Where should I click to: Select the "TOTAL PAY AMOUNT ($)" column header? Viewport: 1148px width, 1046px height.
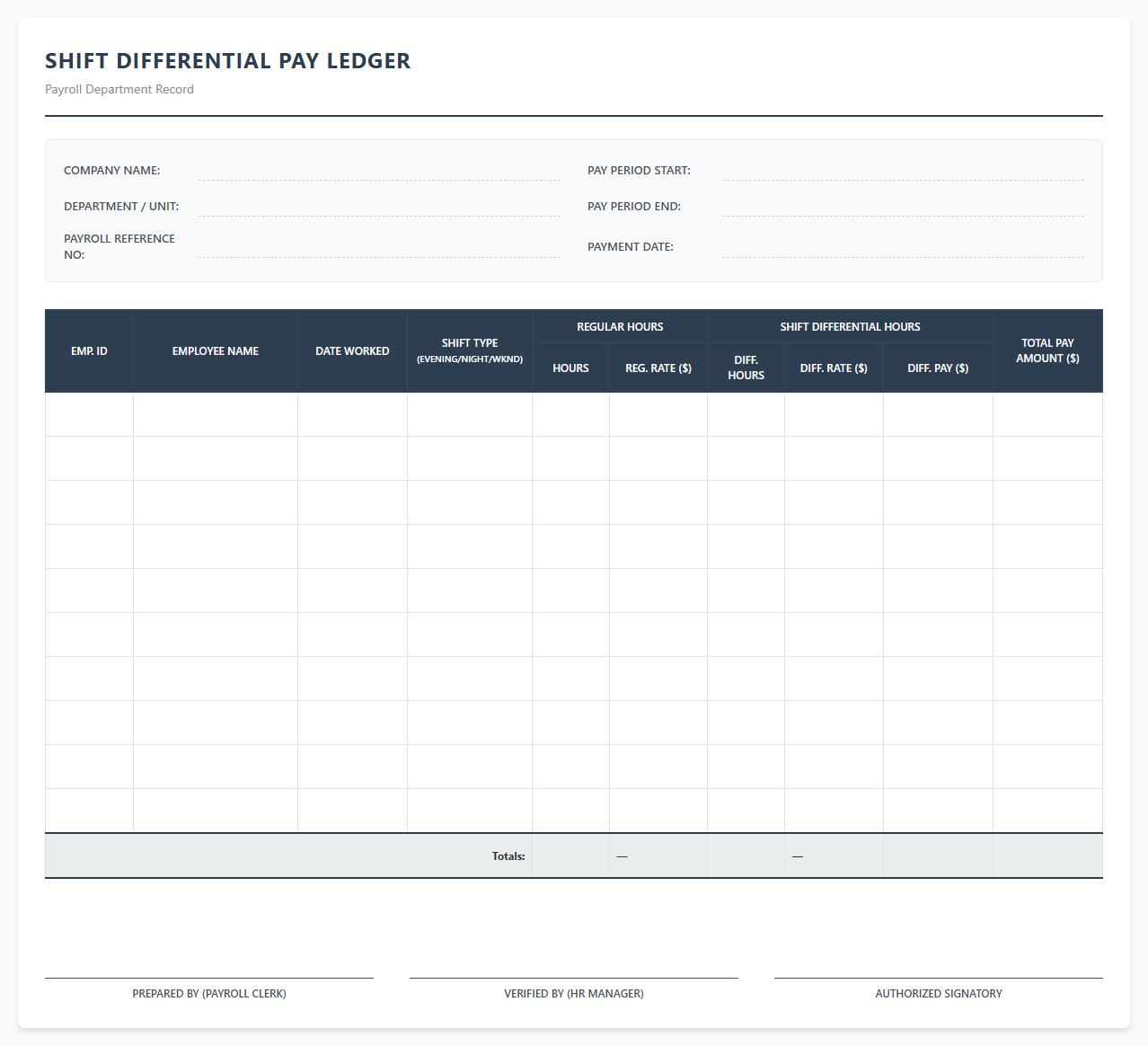click(1047, 351)
